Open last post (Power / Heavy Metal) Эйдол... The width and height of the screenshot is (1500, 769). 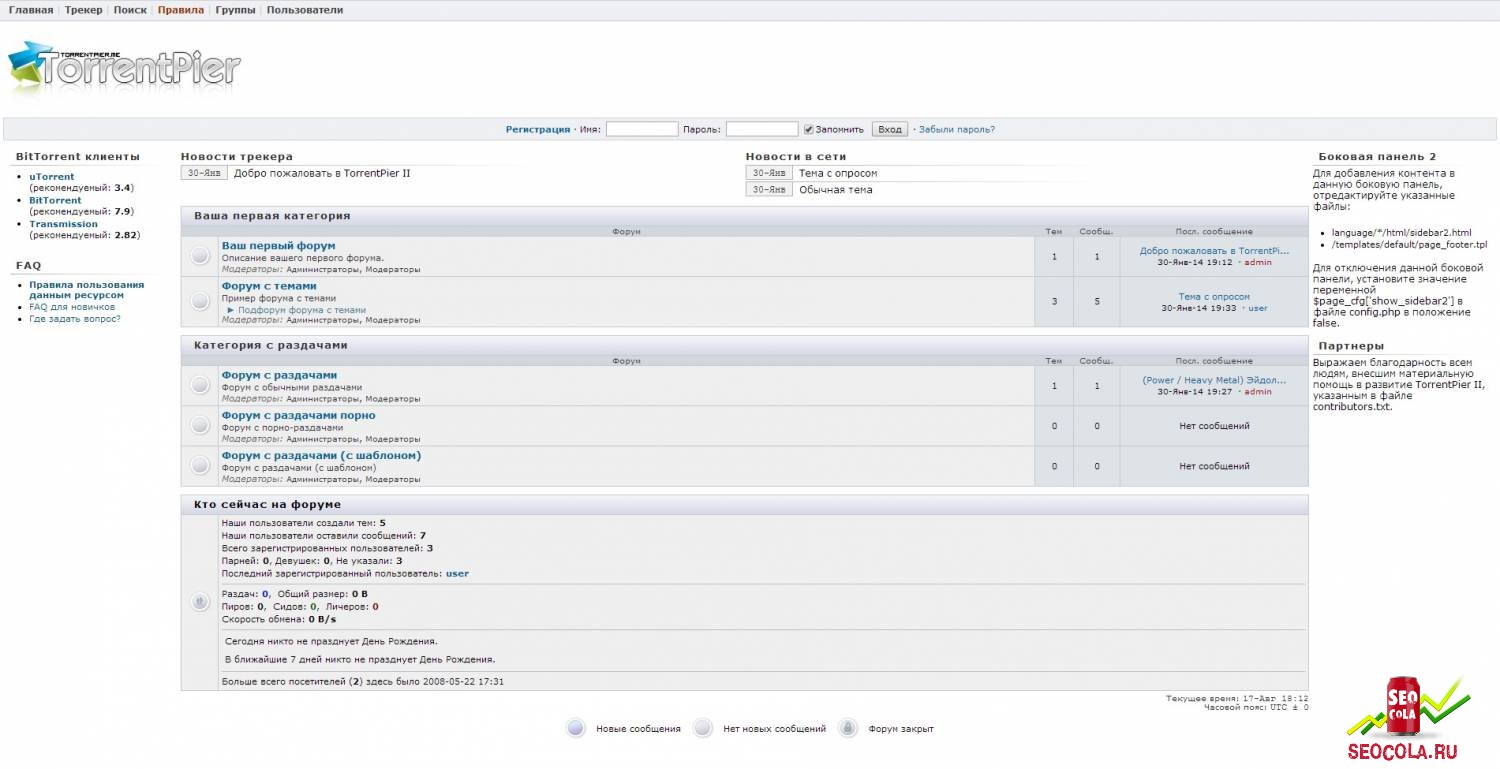pyautogui.click(x=1214, y=380)
